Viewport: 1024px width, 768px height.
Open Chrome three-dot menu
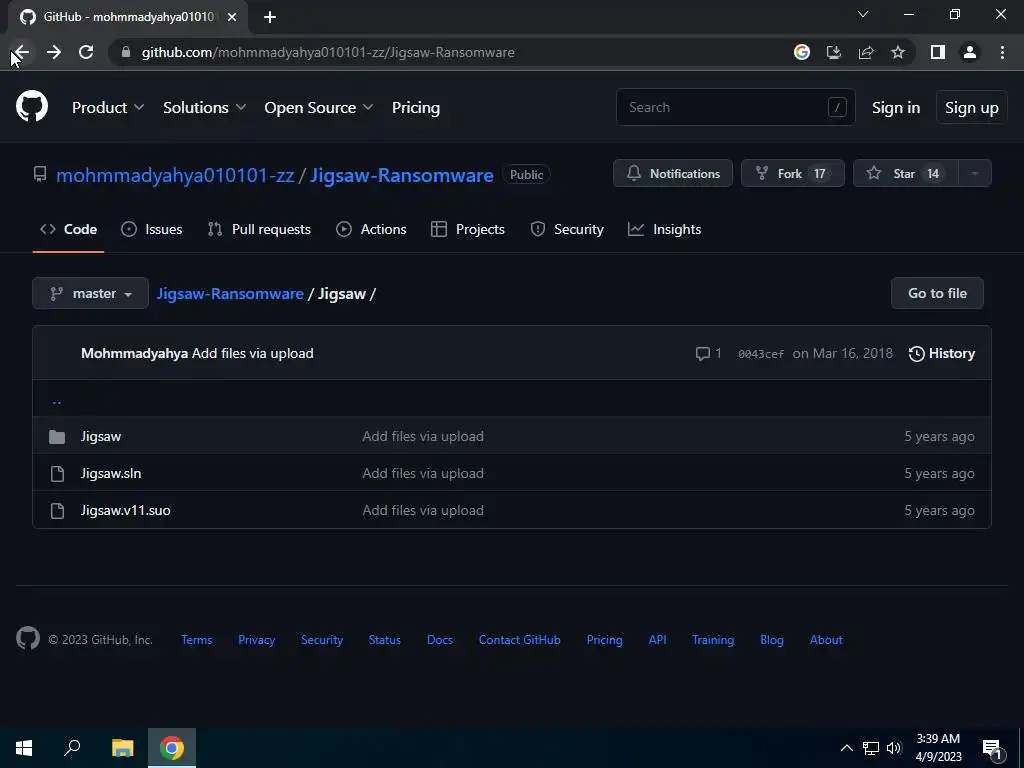[x=1002, y=52]
